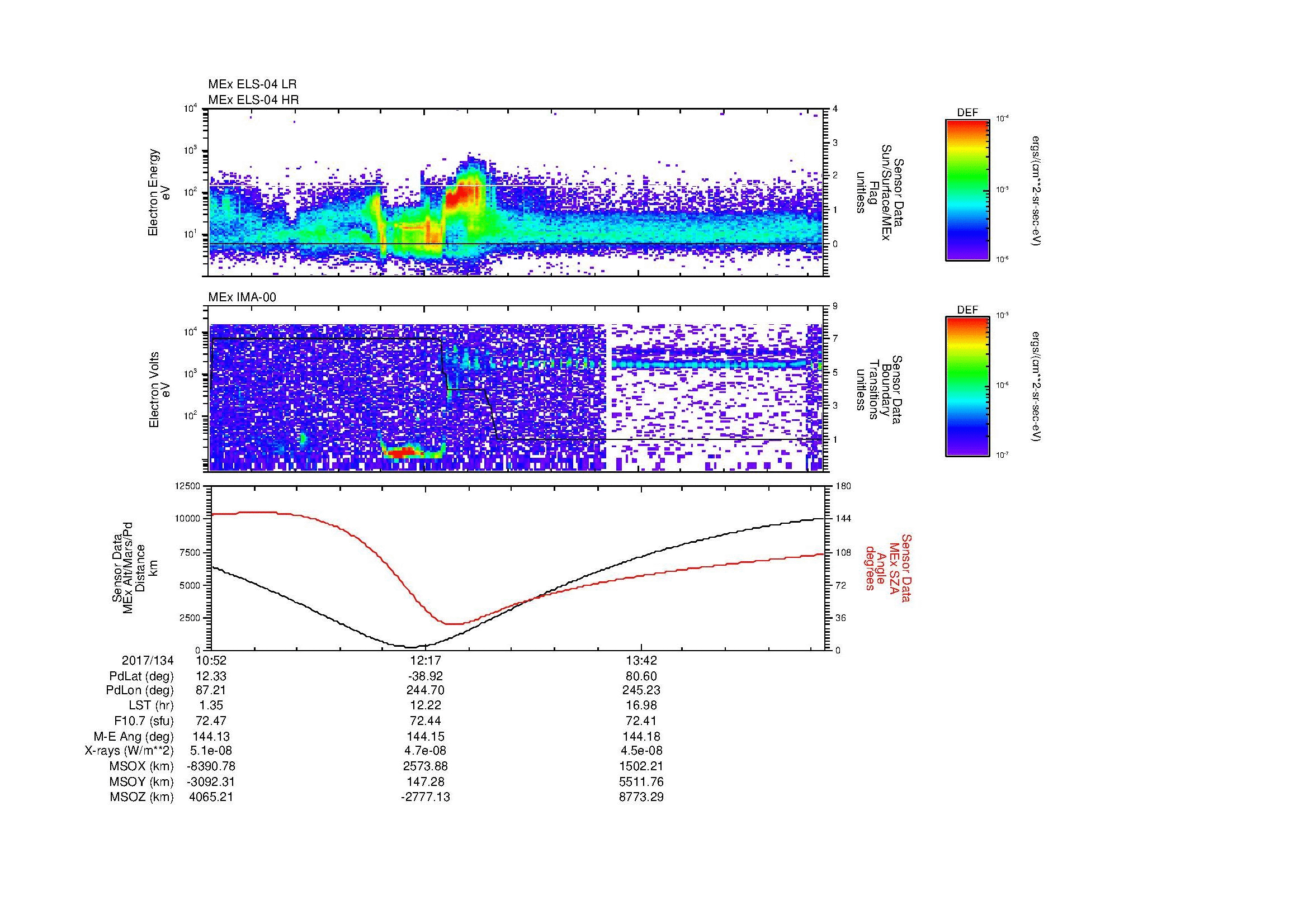The image size is (1308, 924).
Task: Click the '2017/134' date label
Action: point(148,660)
